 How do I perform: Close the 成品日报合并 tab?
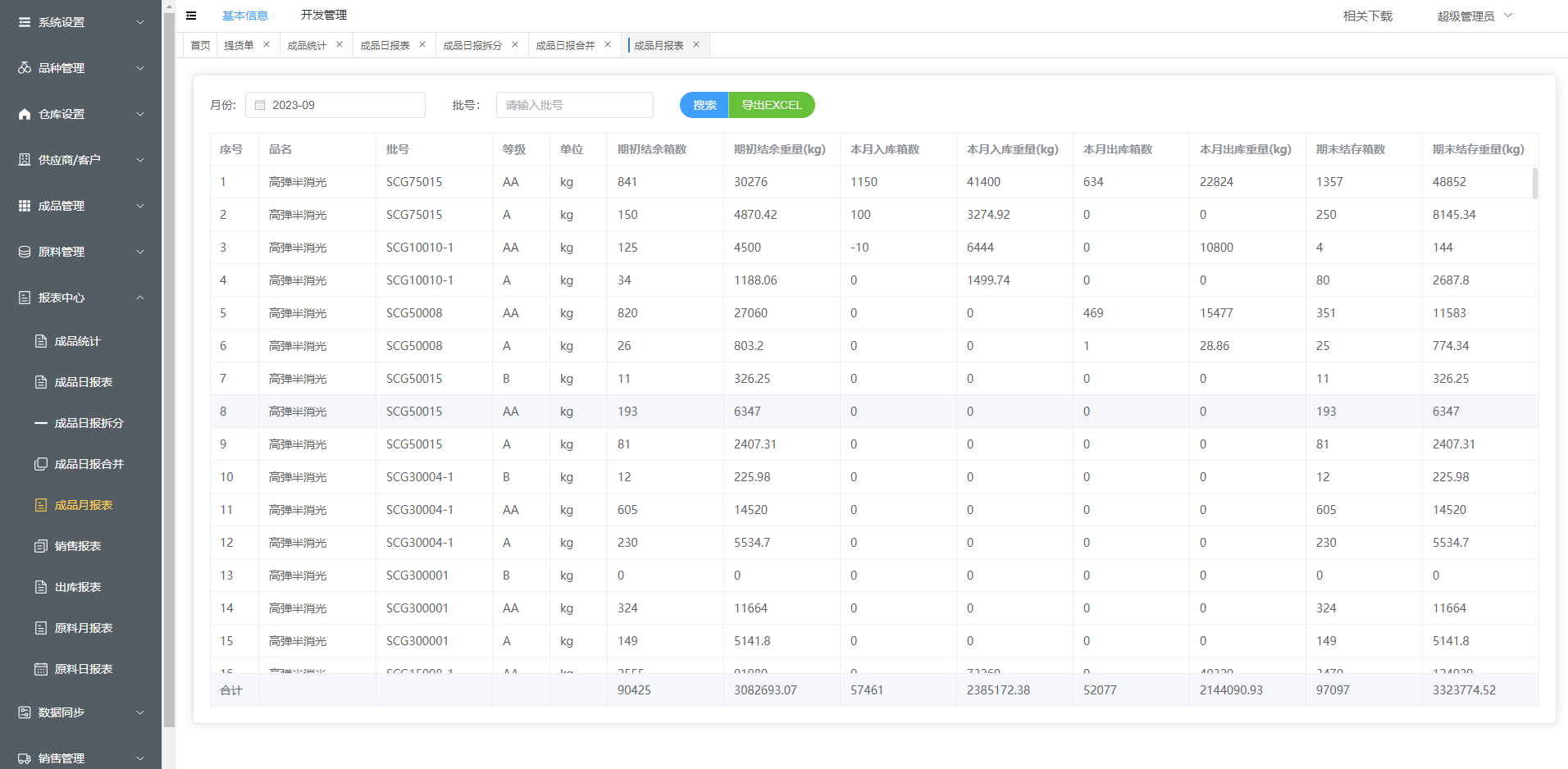(x=608, y=44)
